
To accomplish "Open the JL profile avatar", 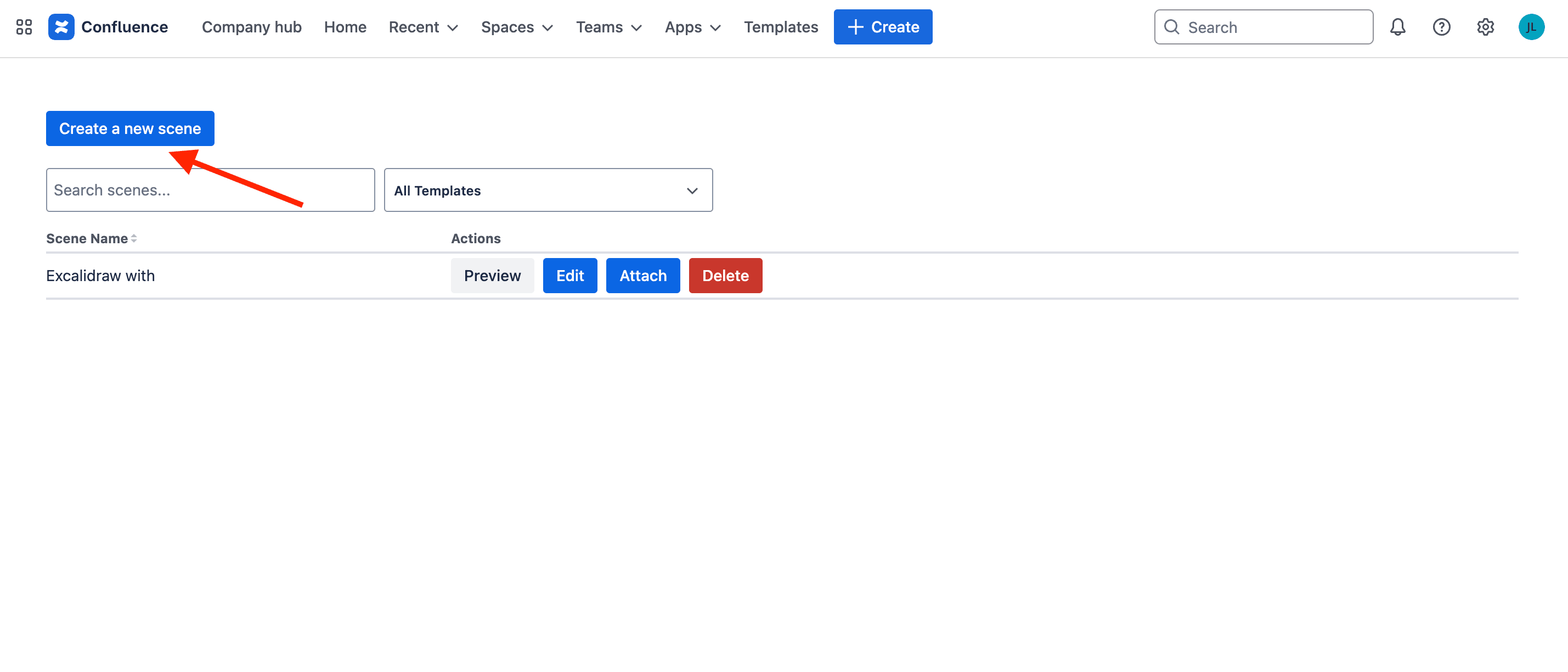I will pos(1531,27).
